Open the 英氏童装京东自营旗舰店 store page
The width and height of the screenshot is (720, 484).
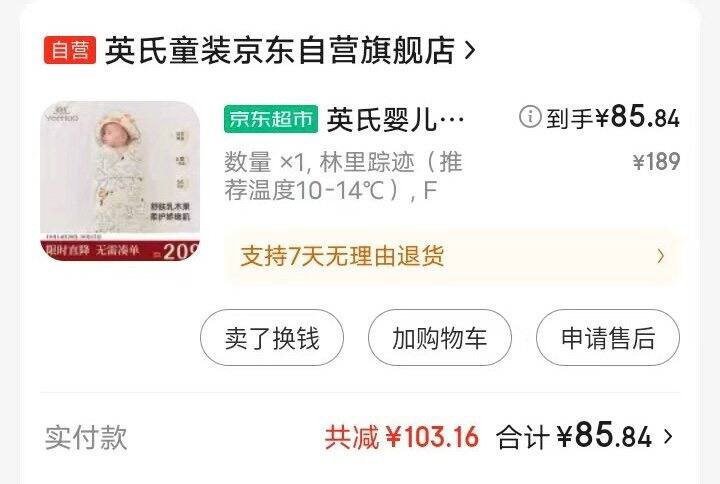280,50
